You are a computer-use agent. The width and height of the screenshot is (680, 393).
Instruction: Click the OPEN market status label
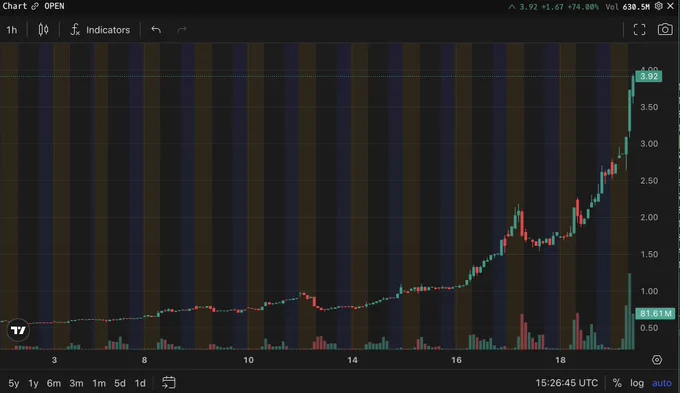54,6
